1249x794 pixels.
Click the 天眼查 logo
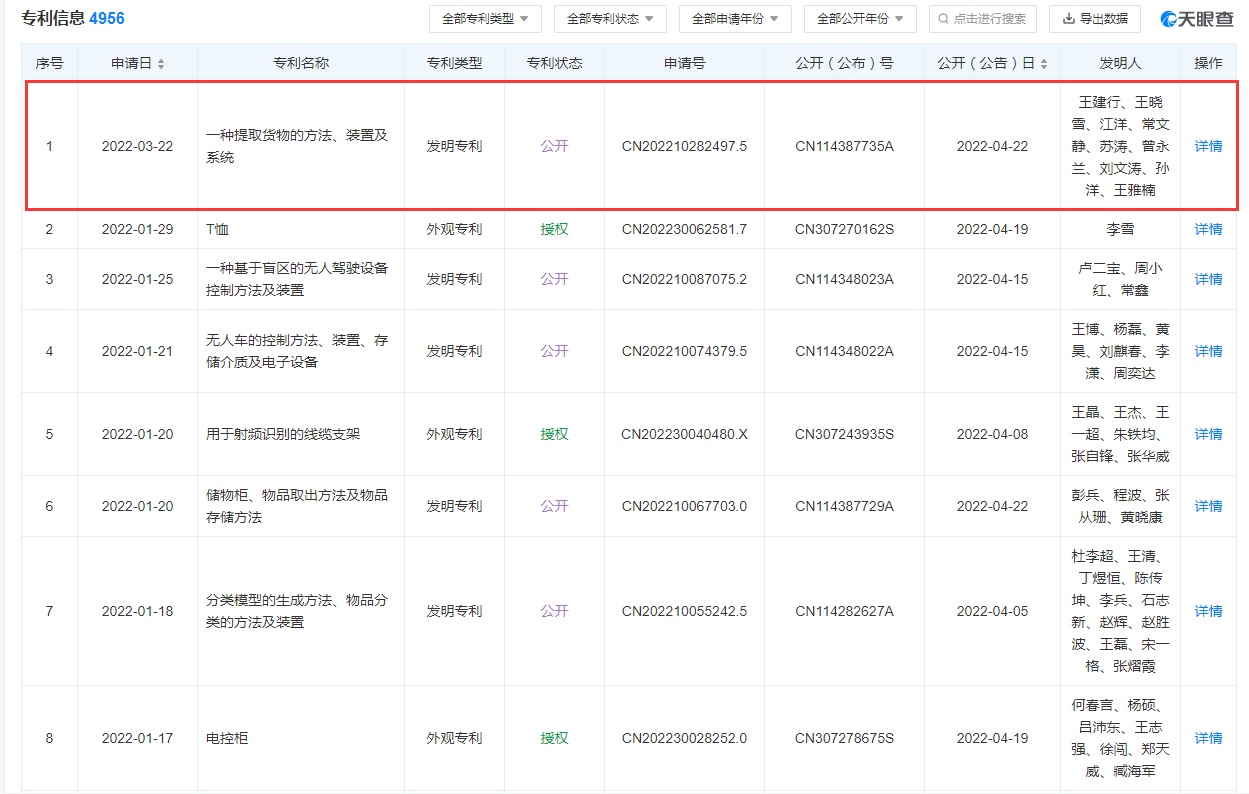[1197, 19]
